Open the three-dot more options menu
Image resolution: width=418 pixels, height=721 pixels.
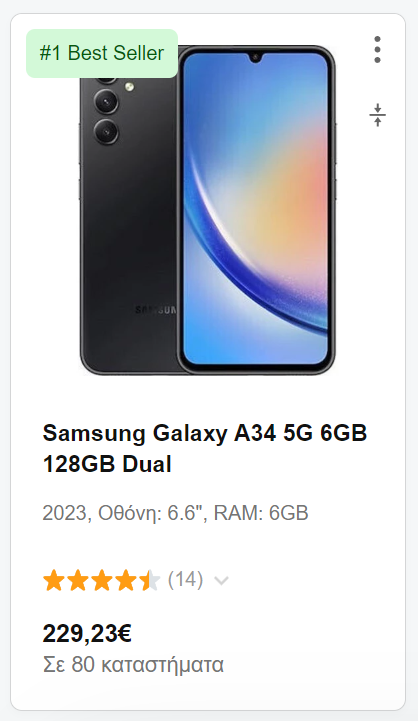click(x=377, y=50)
